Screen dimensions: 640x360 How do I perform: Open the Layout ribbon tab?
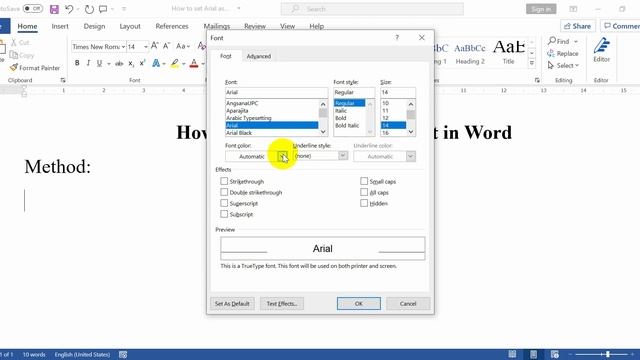pos(130,26)
